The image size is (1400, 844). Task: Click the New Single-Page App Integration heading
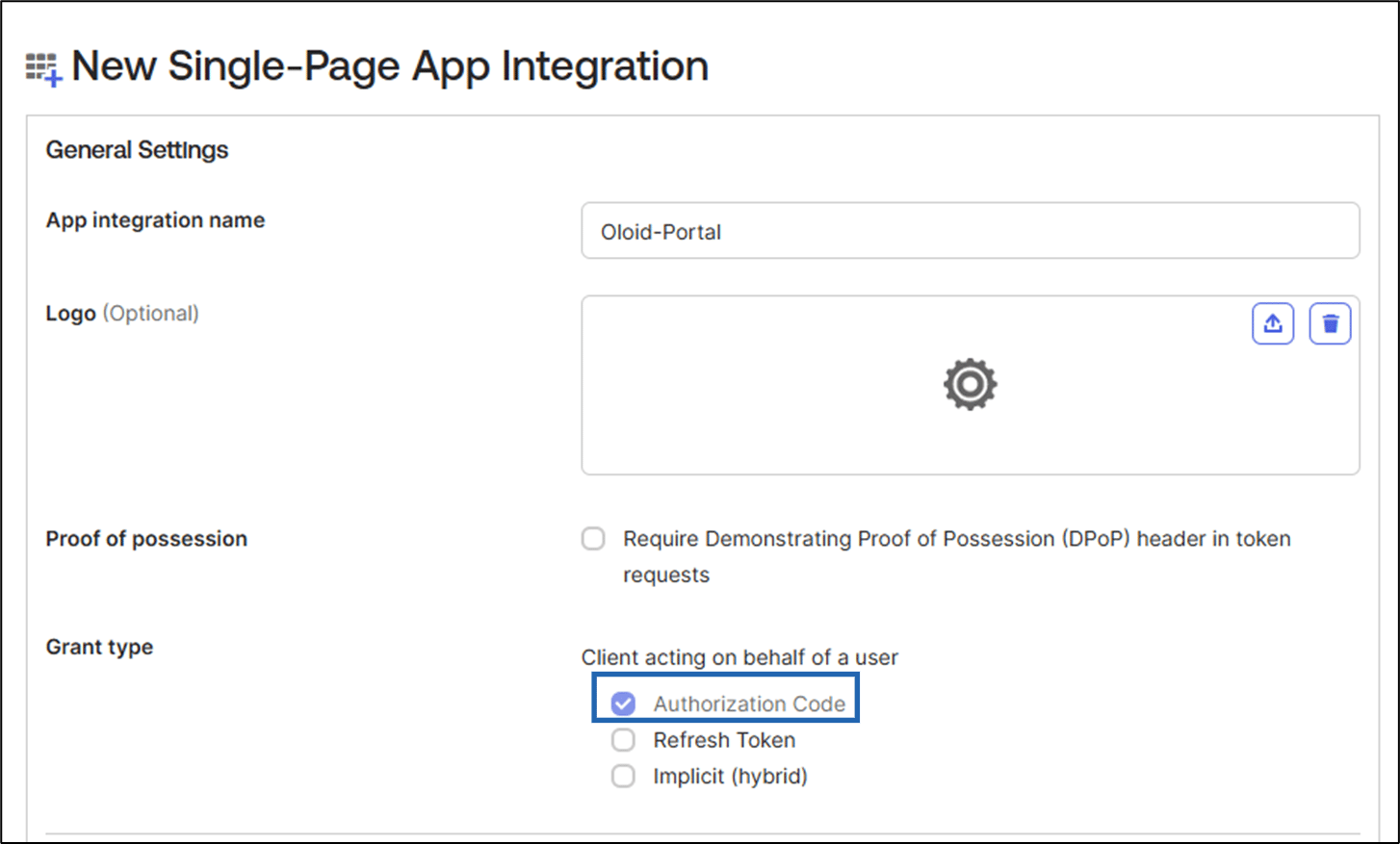[x=390, y=66]
